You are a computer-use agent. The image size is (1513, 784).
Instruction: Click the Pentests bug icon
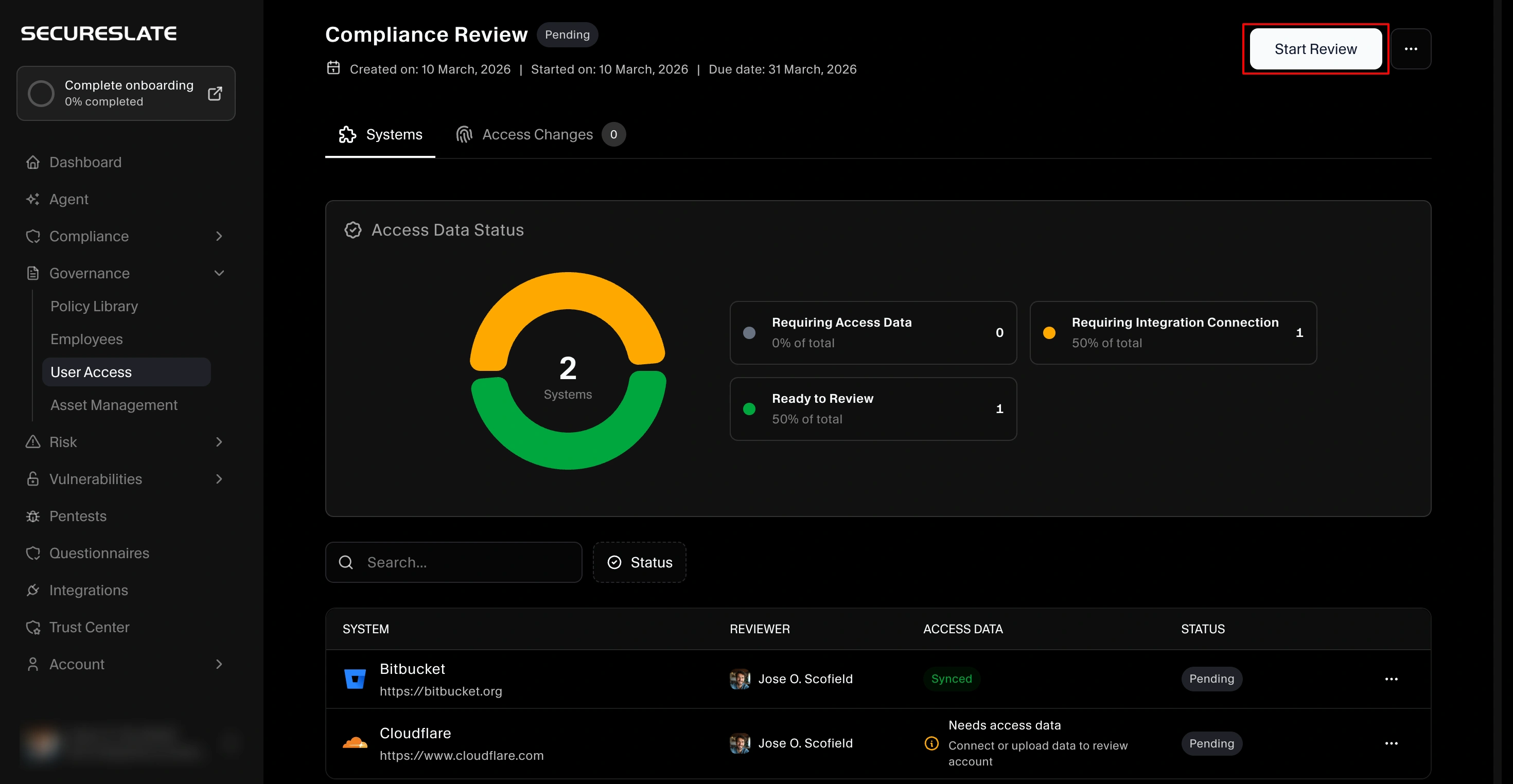click(x=33, y=516)
